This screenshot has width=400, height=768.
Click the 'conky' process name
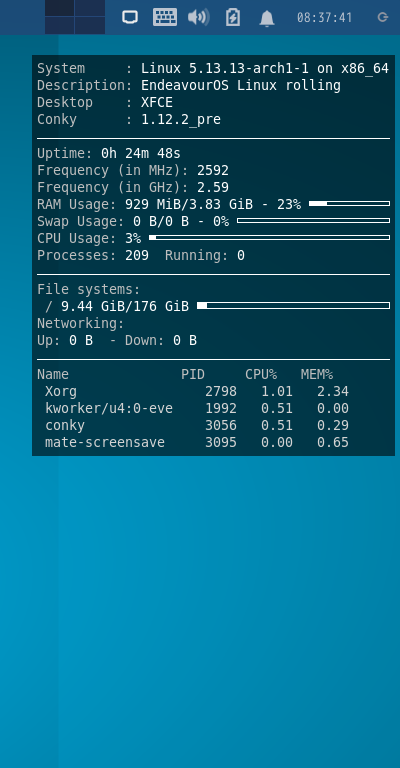coord(65,426)
